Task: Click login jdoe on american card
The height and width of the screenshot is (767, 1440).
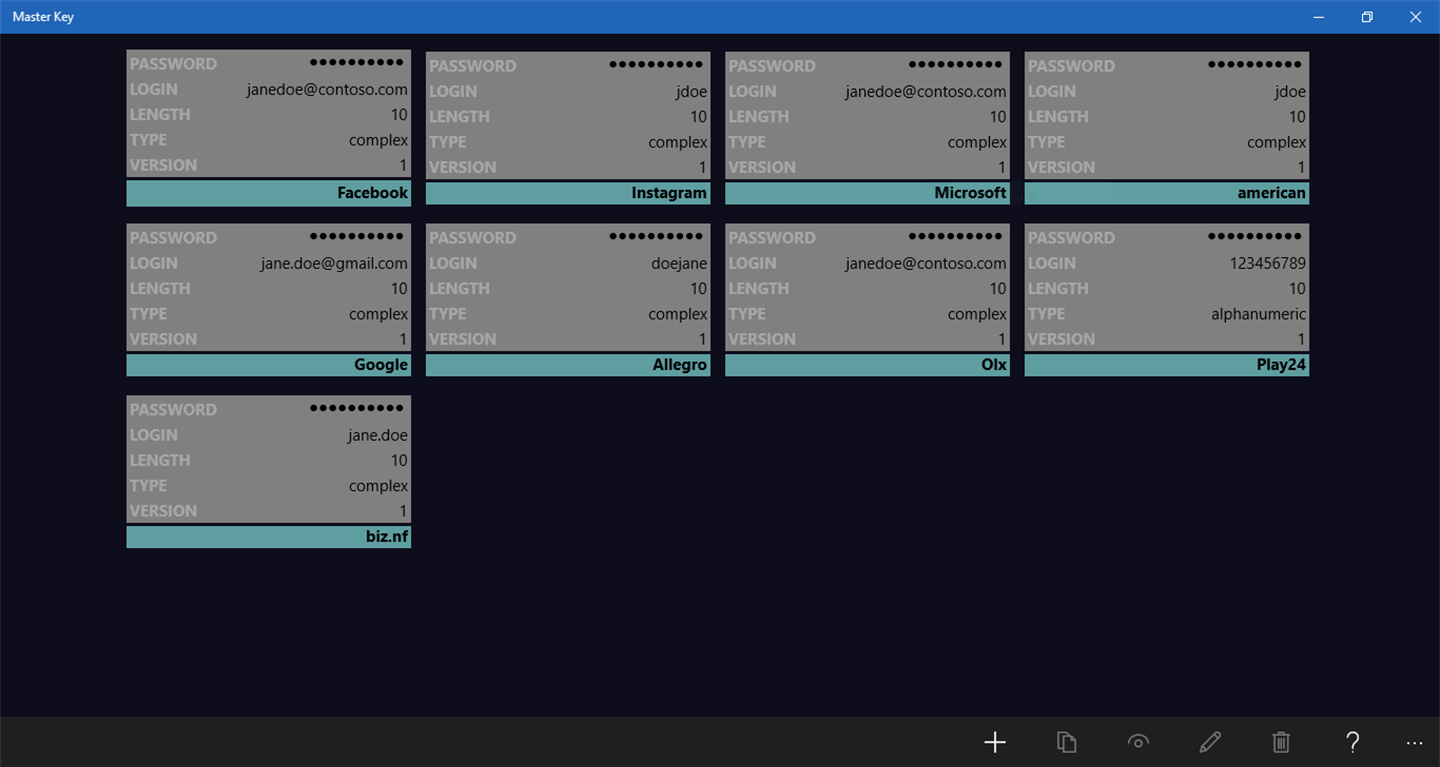Action: click(x=1290, y=91)
